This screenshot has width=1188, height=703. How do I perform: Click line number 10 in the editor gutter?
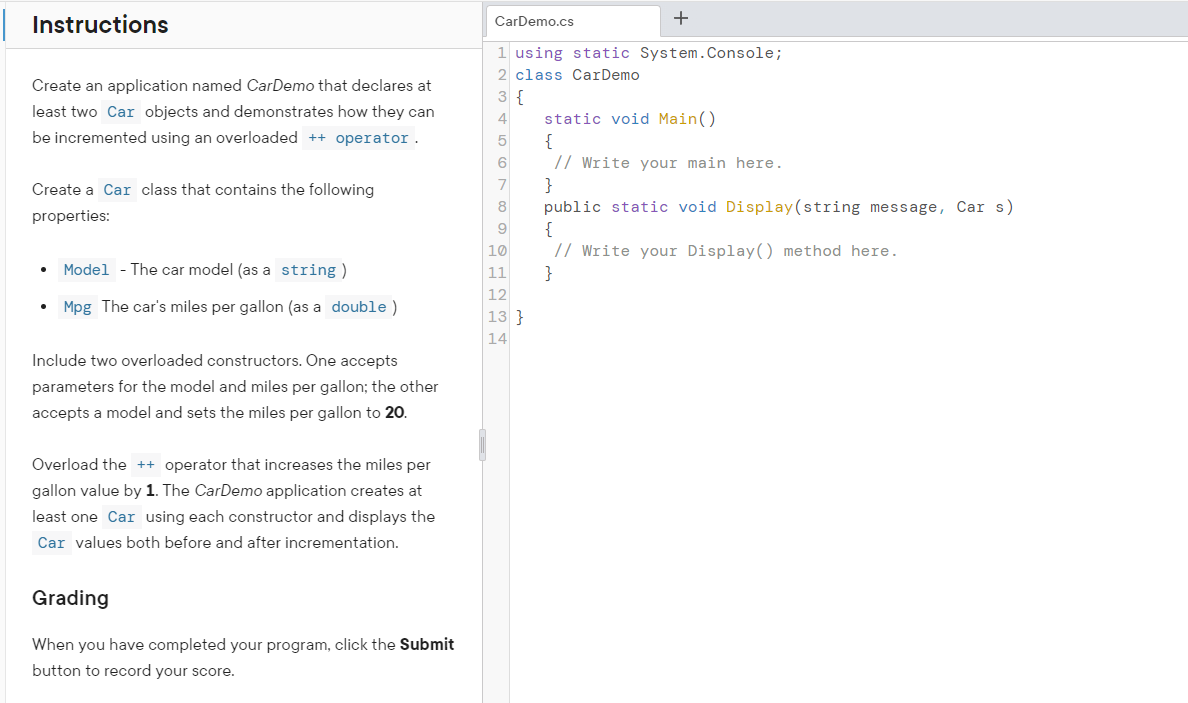point(498,250)
